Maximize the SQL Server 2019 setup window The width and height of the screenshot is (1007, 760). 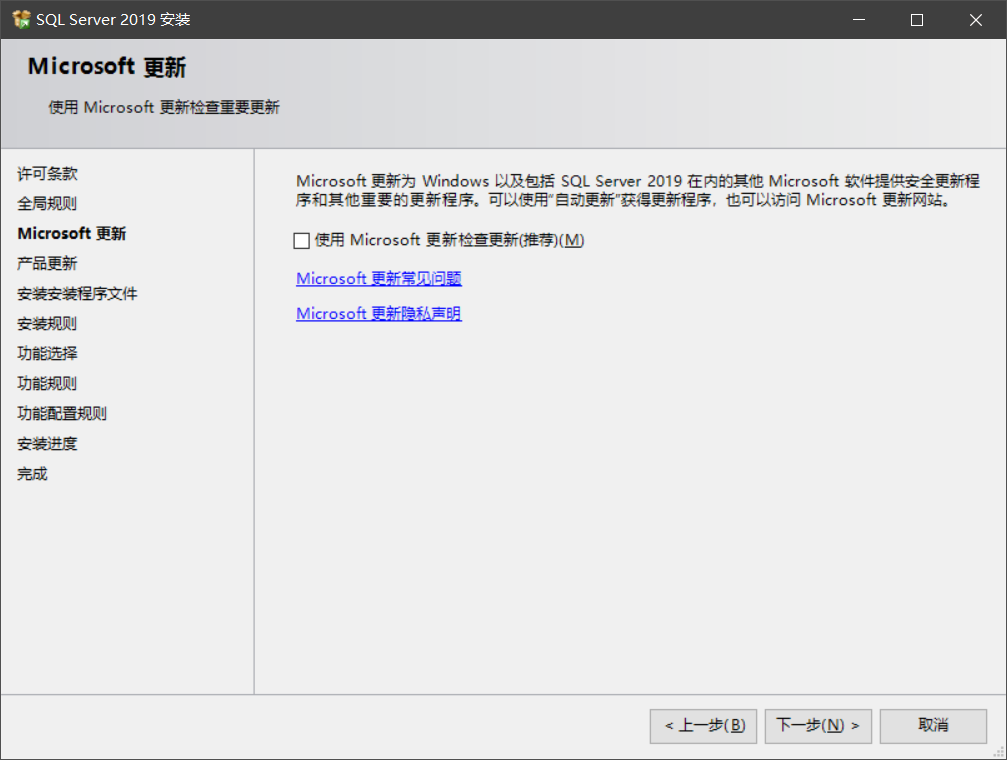[917, 20]
